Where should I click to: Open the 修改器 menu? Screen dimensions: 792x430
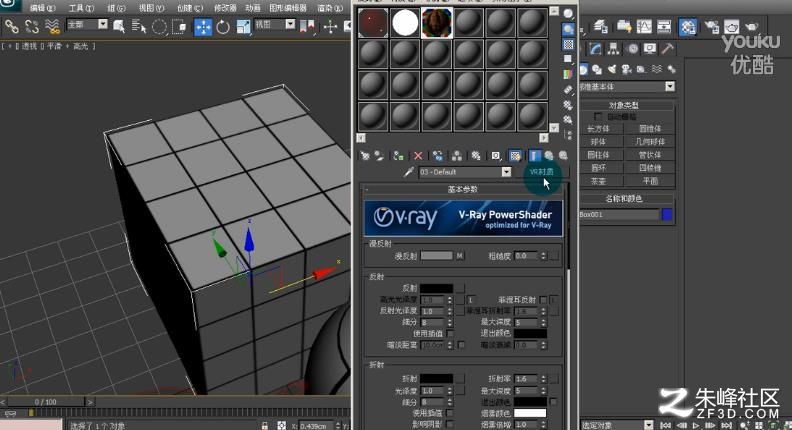(x=225, y=8)
